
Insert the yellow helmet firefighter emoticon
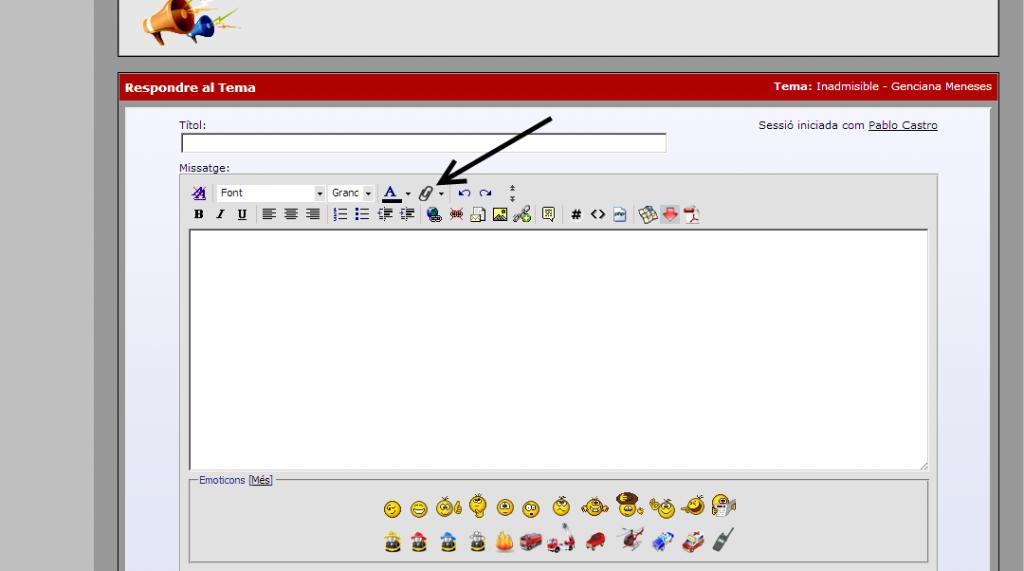point(392,542)
